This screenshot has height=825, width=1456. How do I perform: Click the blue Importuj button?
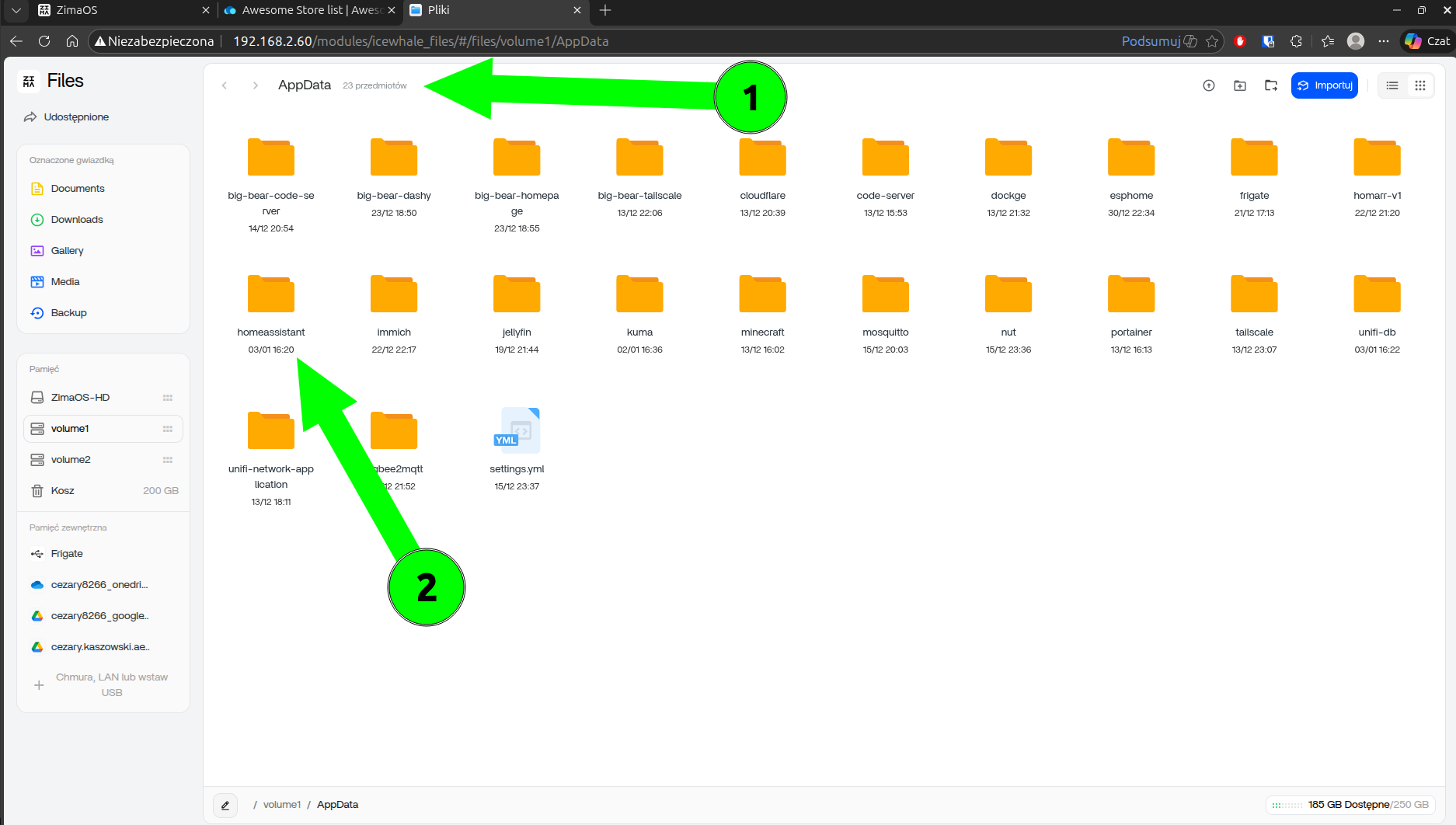(1324, 85)
